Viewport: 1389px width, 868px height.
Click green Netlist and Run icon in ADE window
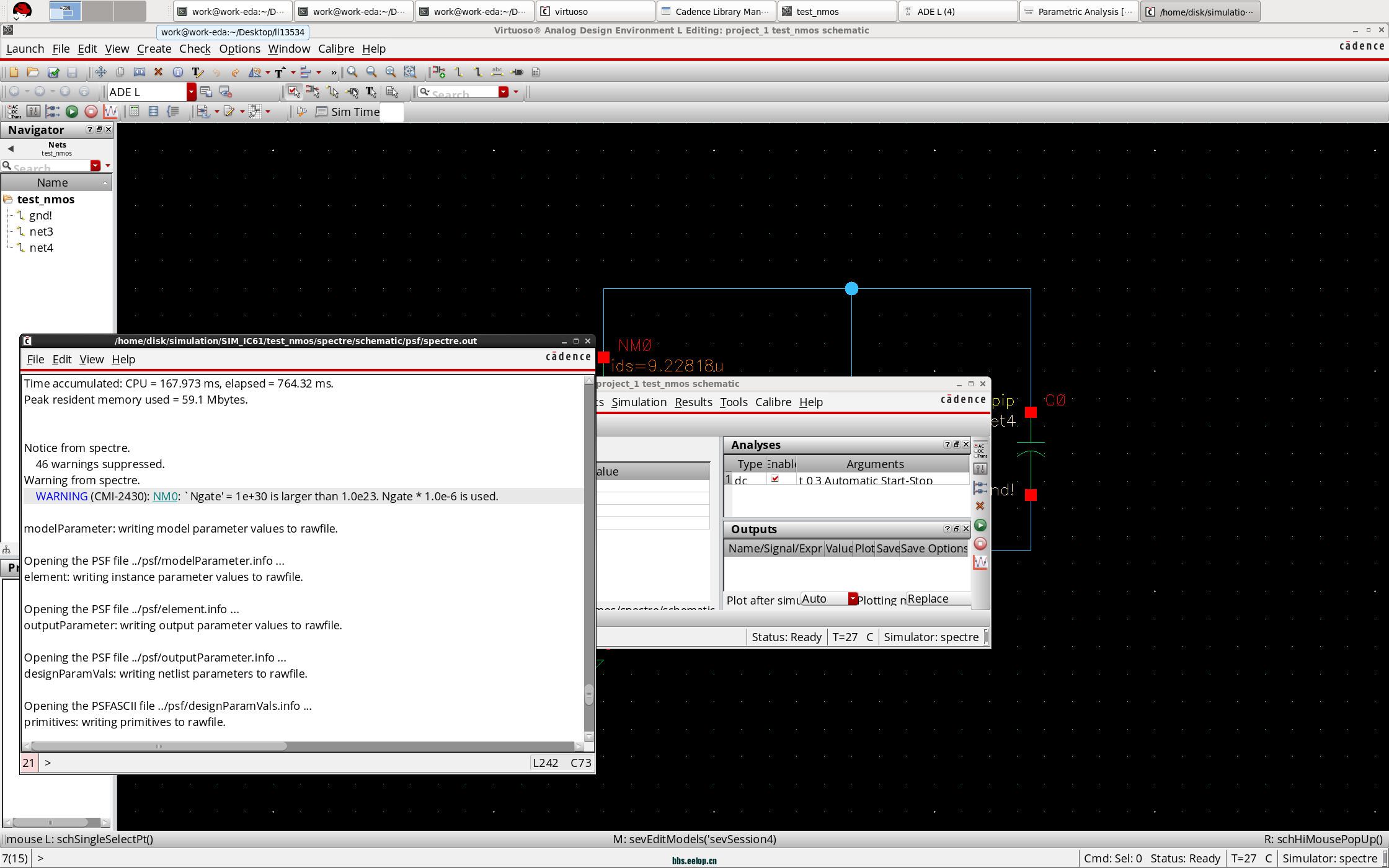[x=980, y=526]
